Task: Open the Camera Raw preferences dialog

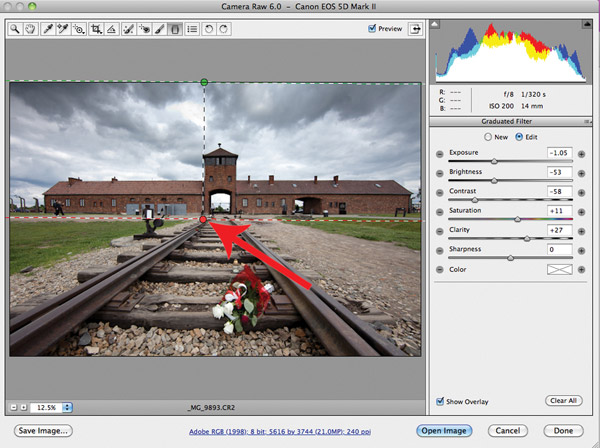Action: point(192,29)
